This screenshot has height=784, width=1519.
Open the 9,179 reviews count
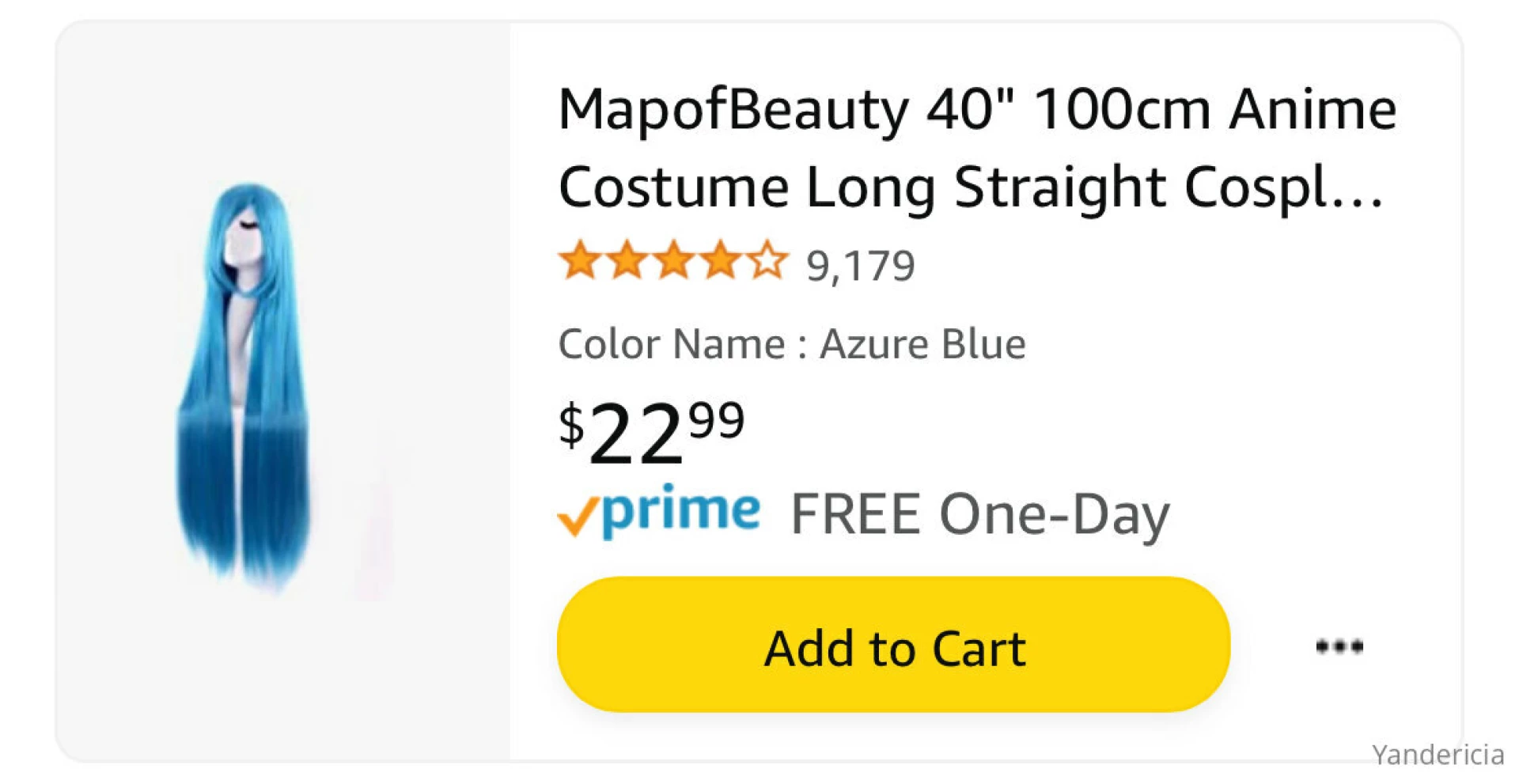(x=860, y=266)
